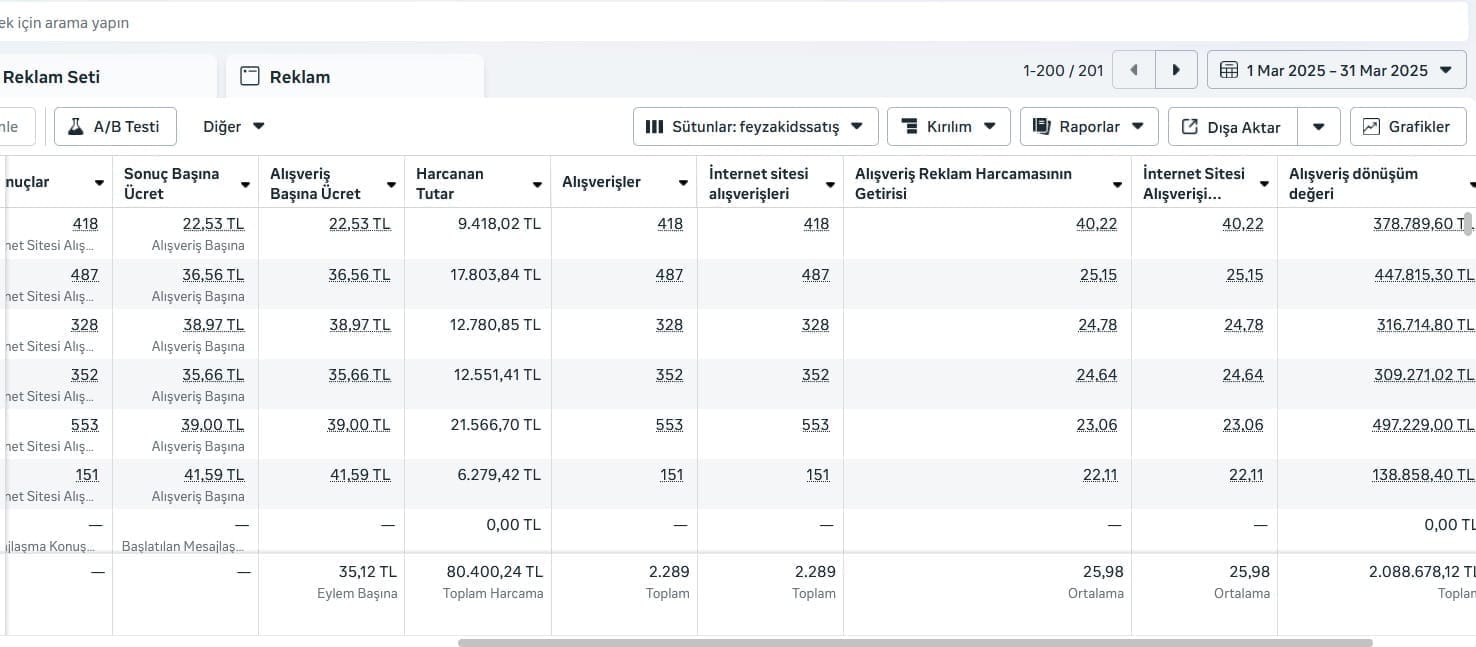Image resolution: width=1476 pixels, height=647 pixels.
Task: Click the Kırılım breakdown icon
Action: click(x=910, y=127)
